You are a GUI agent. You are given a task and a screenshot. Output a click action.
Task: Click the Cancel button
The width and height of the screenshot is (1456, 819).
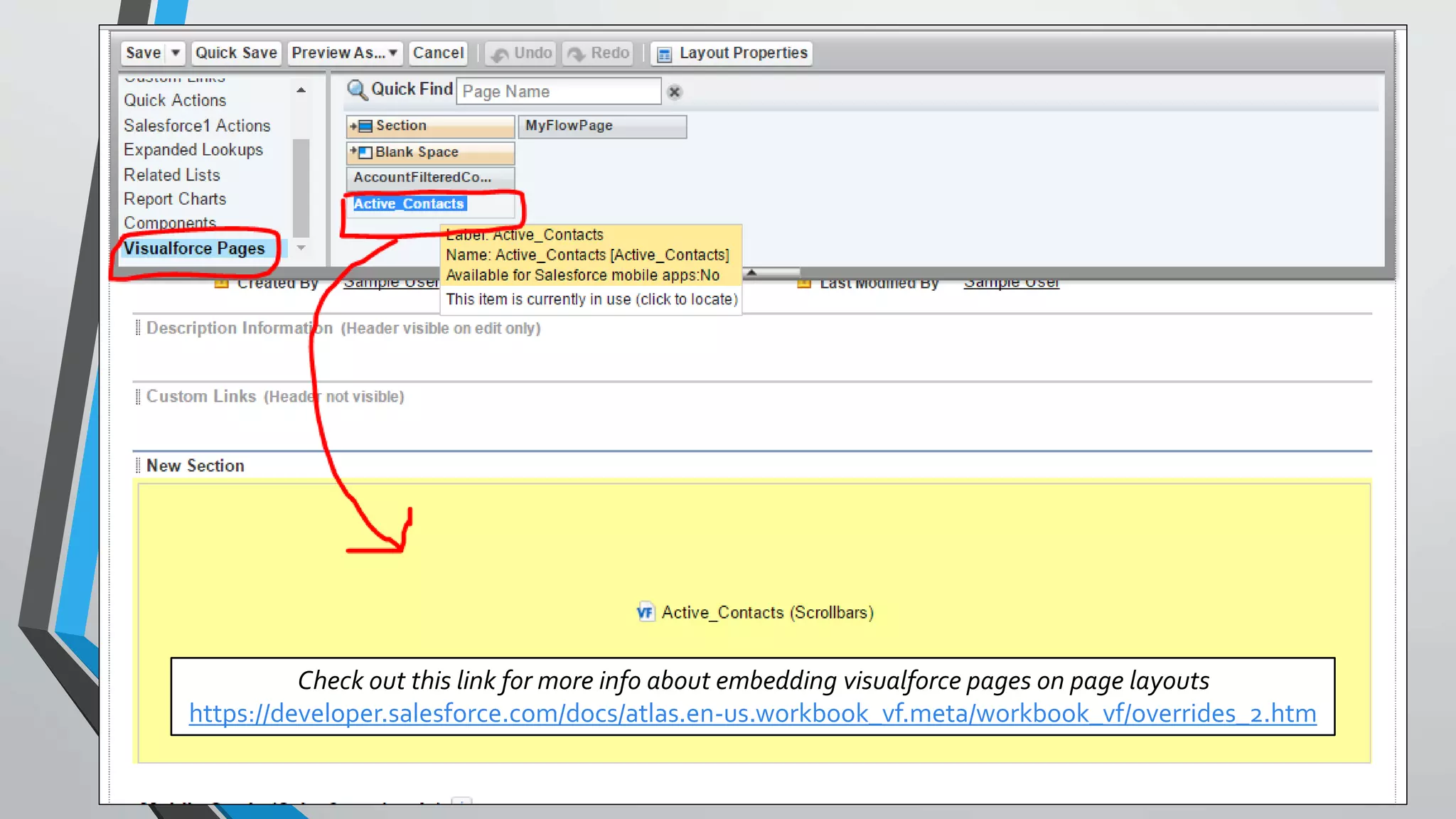[438, 53]
